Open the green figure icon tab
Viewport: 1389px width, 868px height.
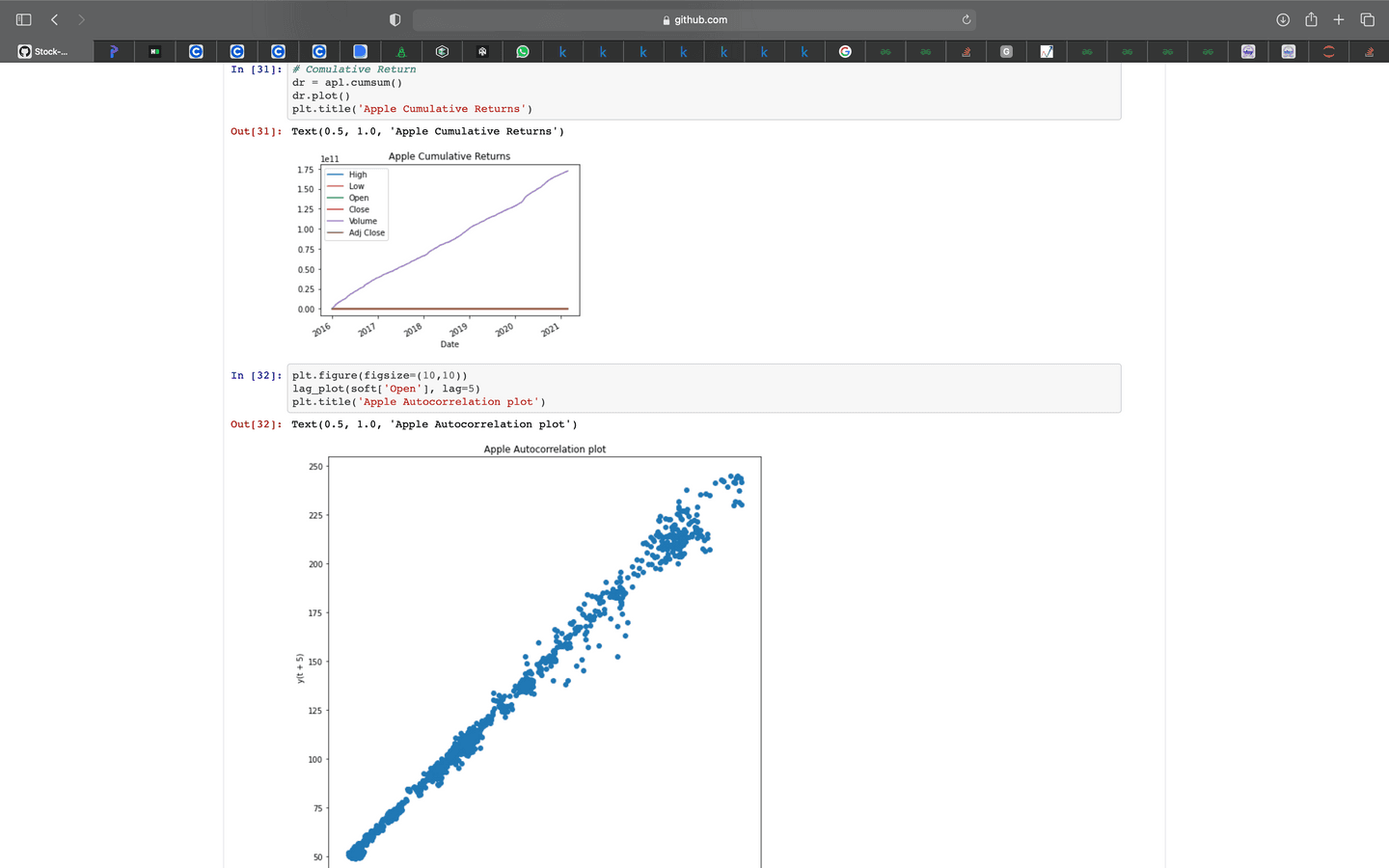click(x=401, y=51)
